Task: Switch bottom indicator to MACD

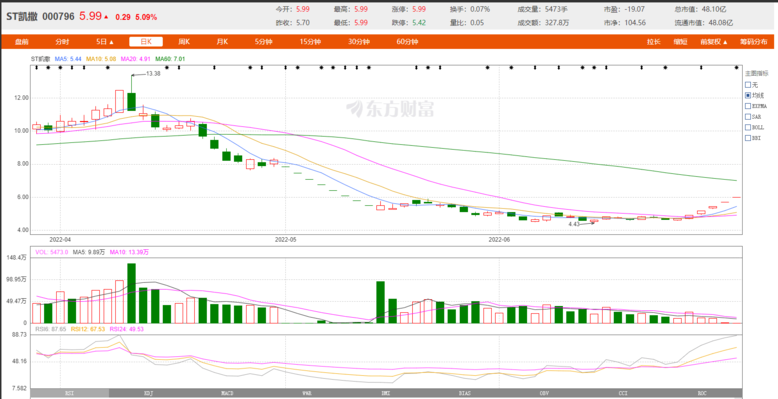Action: click(227, 393)
